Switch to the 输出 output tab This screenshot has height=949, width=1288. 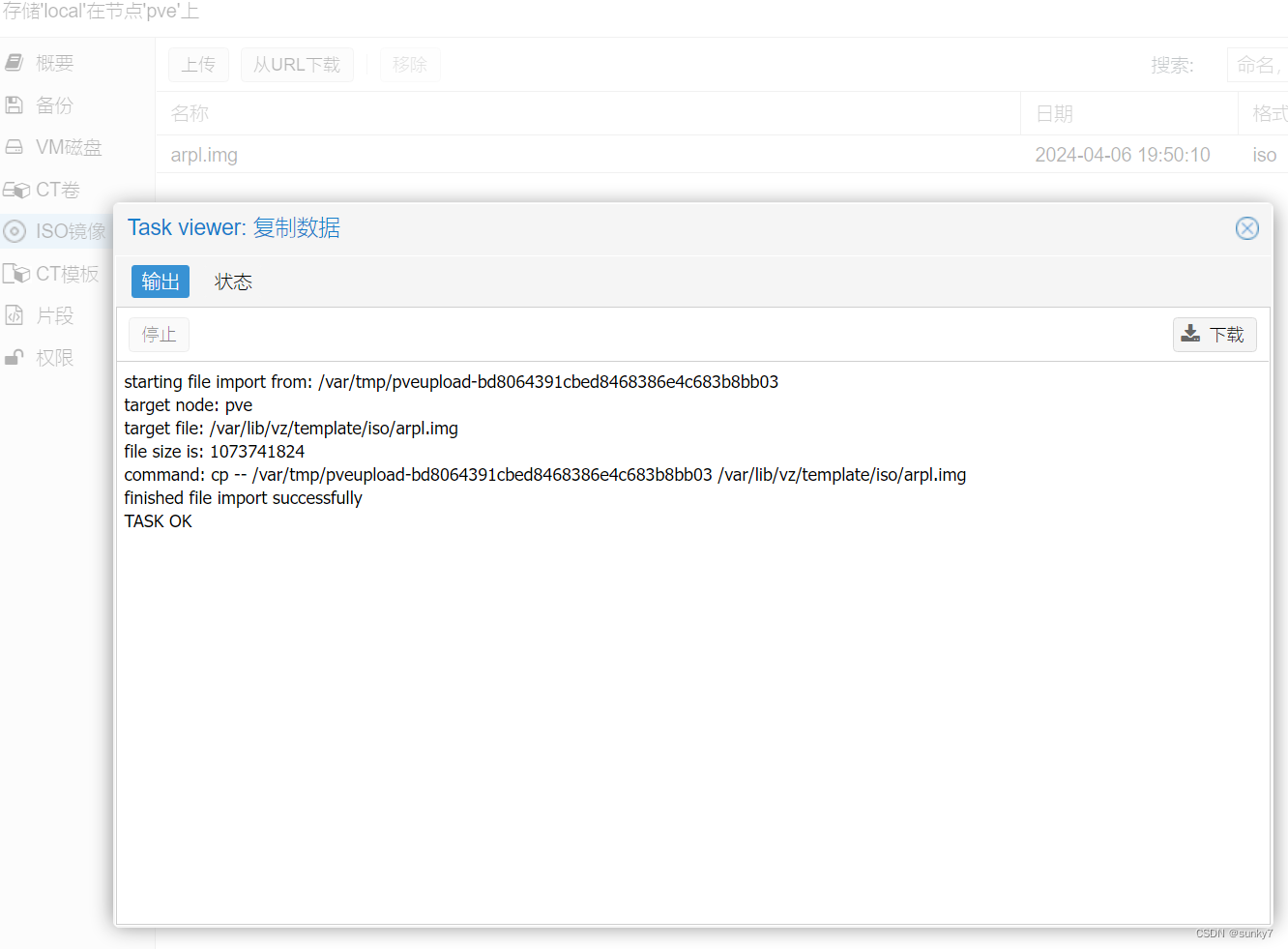(x=161, y=282)
